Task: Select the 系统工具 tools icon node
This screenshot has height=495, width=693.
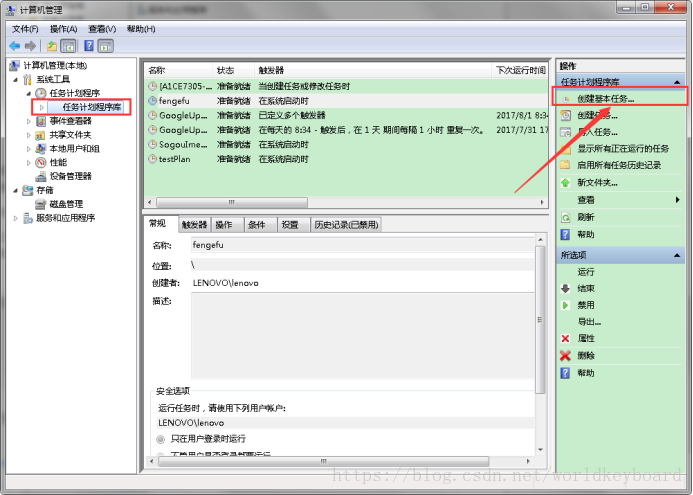Action: [27, 80]
